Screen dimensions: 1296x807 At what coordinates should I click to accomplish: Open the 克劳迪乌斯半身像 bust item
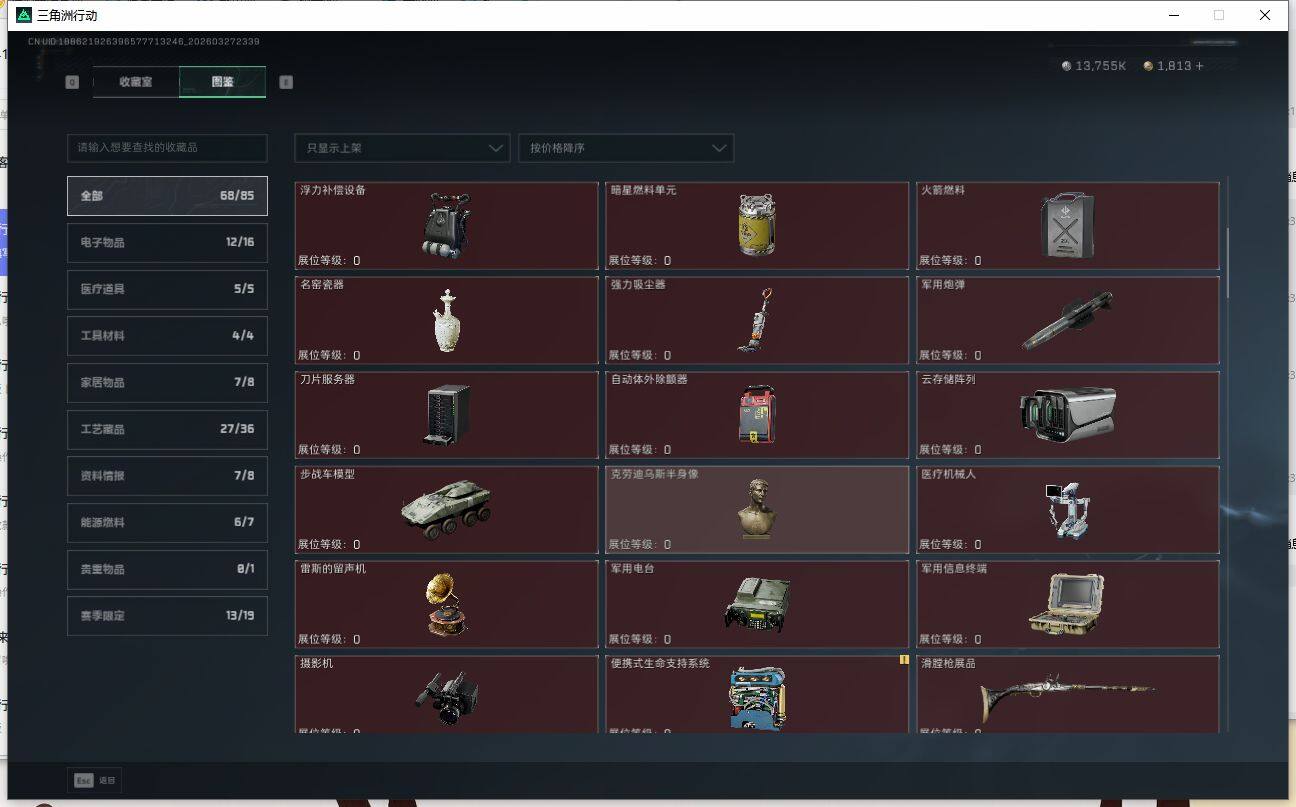click(x=757, y=510)
